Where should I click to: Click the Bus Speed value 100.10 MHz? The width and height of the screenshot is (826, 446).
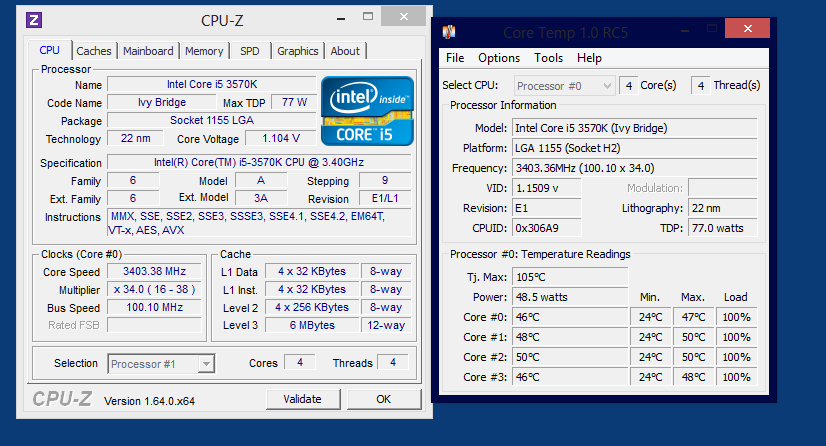coord(154,307)
